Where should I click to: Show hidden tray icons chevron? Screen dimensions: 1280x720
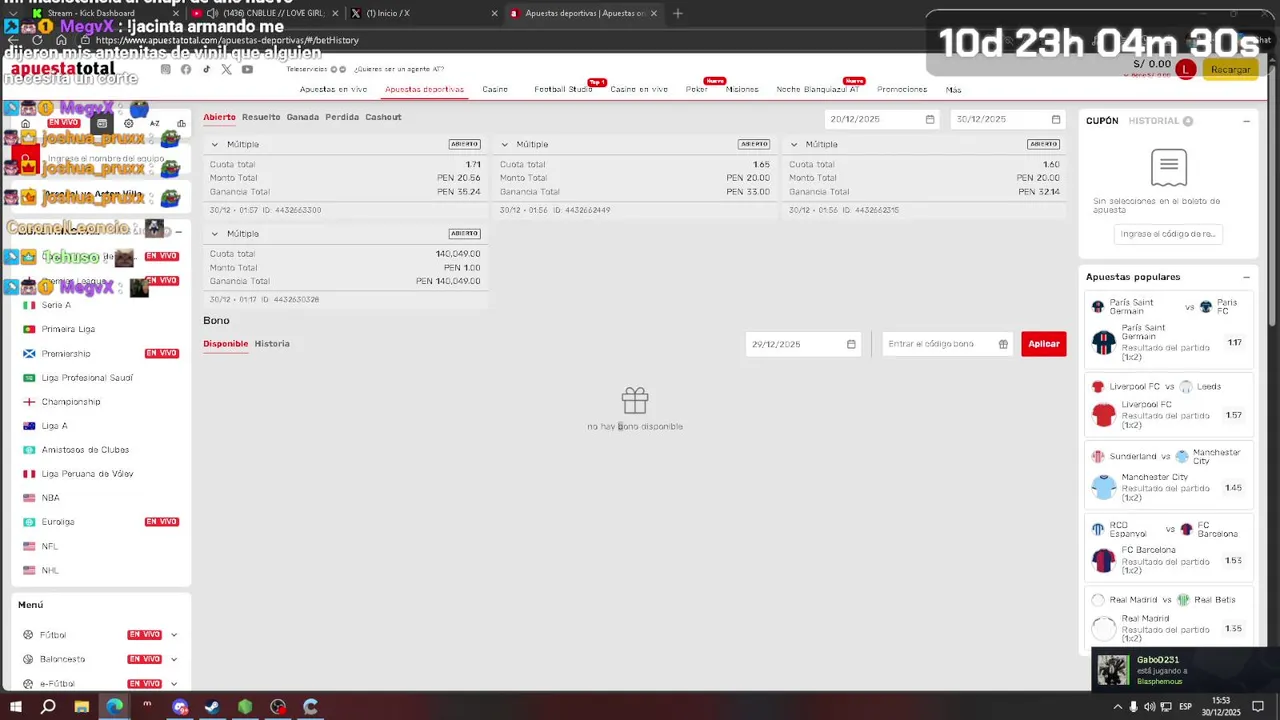pyautogui.click(x=1118, y=707)
